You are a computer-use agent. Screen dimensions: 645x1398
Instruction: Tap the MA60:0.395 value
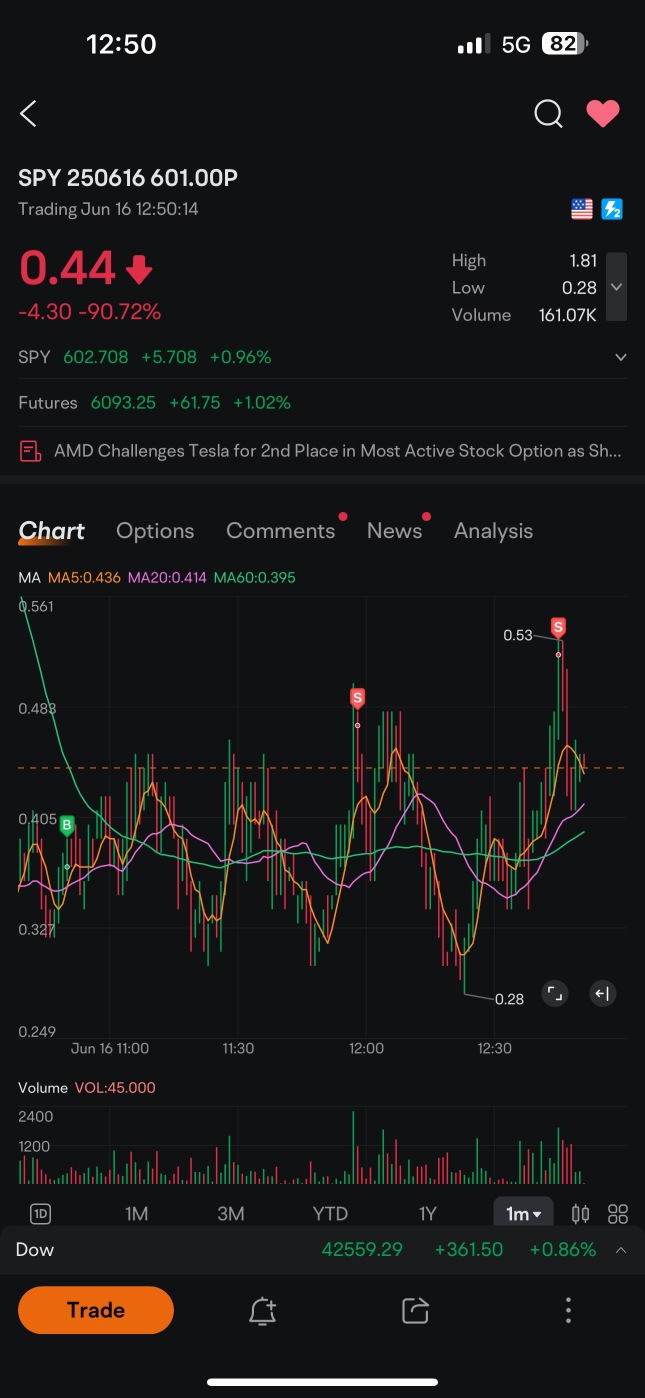point(254,577)
